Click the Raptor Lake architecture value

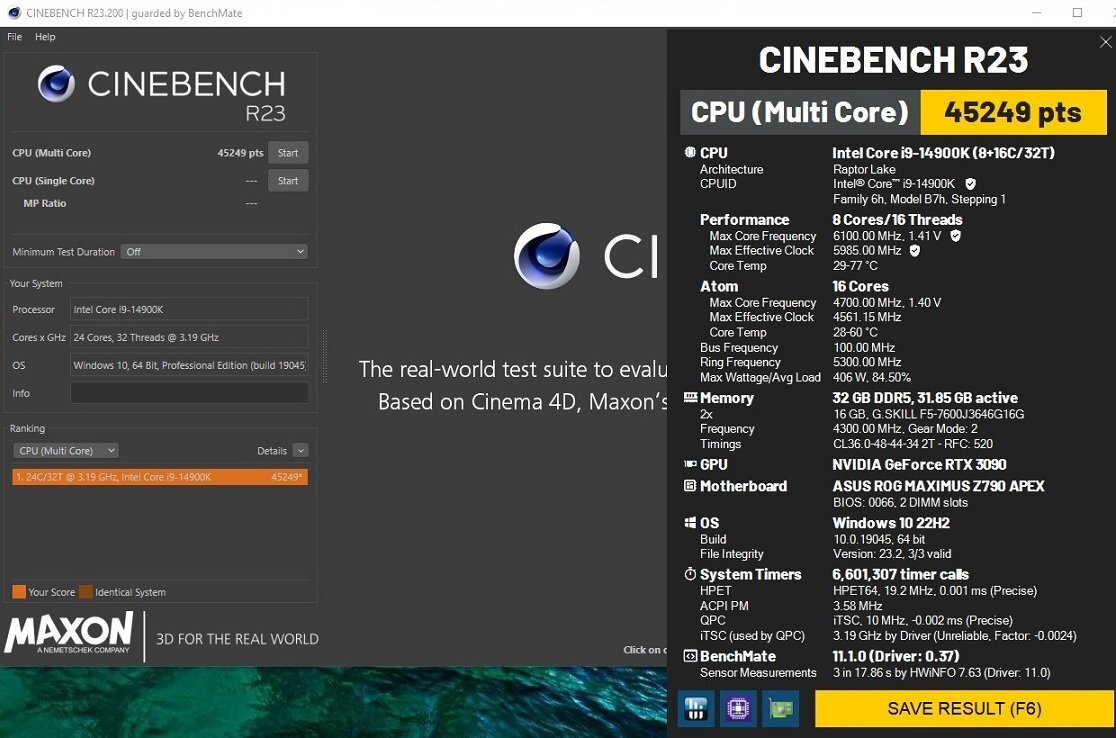click(x=864, y=169)
